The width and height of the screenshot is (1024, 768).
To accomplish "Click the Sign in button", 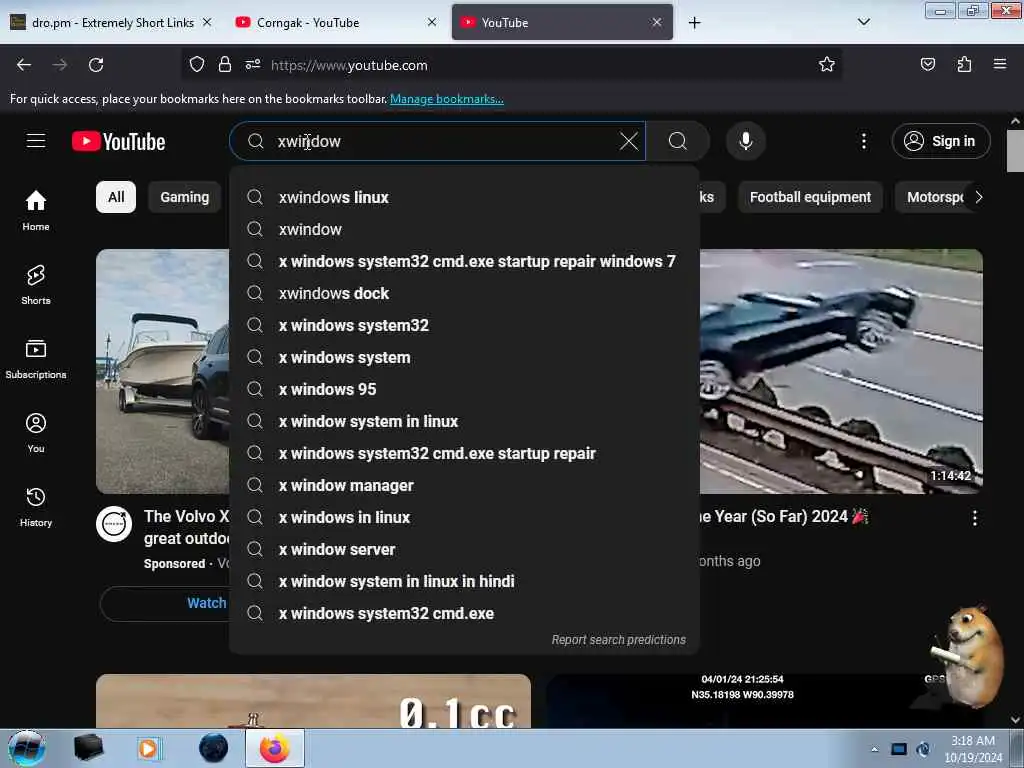I will click(940, 141).
